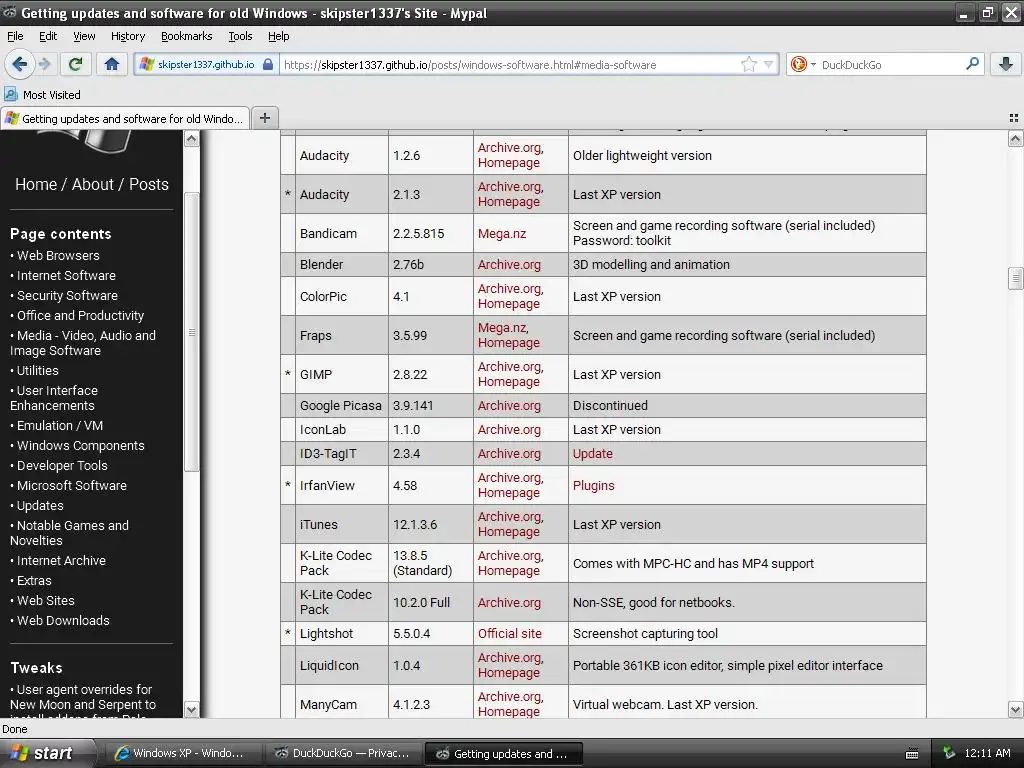Select the GIMP name cell
The height and width of the screenshot is (768, 1024).
342,374
